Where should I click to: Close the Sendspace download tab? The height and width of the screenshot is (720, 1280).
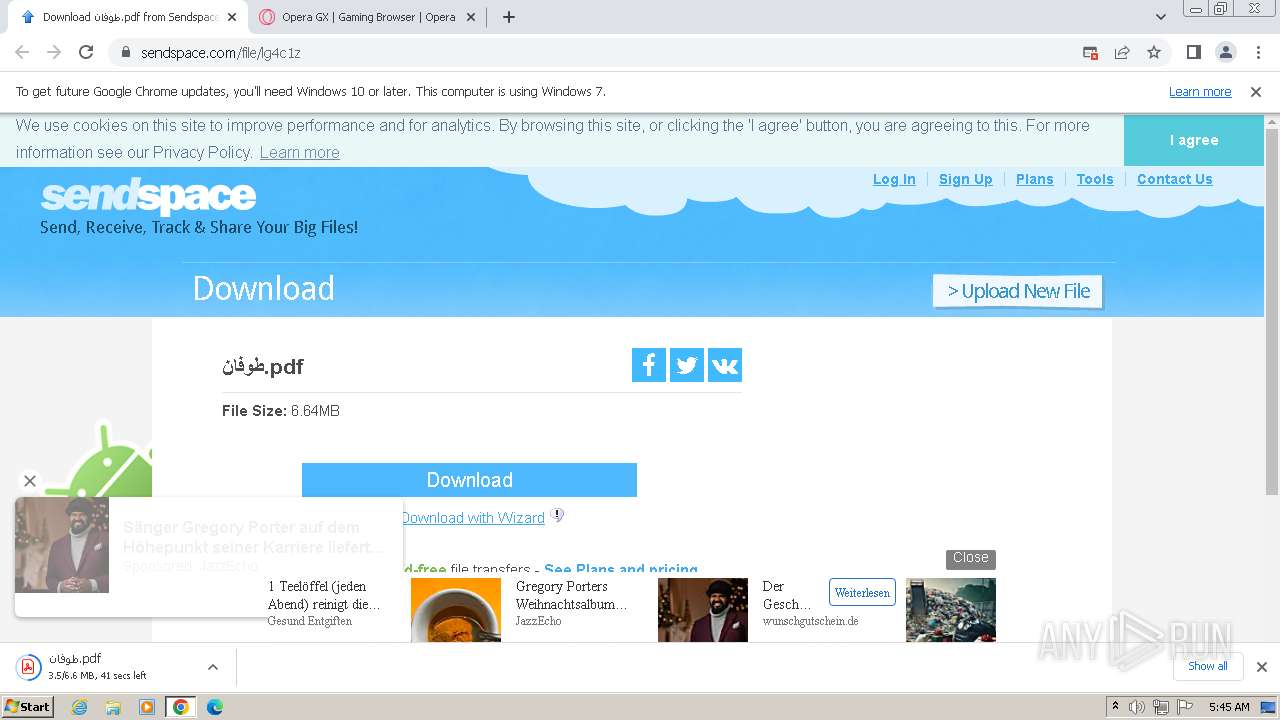pos(232,17)
